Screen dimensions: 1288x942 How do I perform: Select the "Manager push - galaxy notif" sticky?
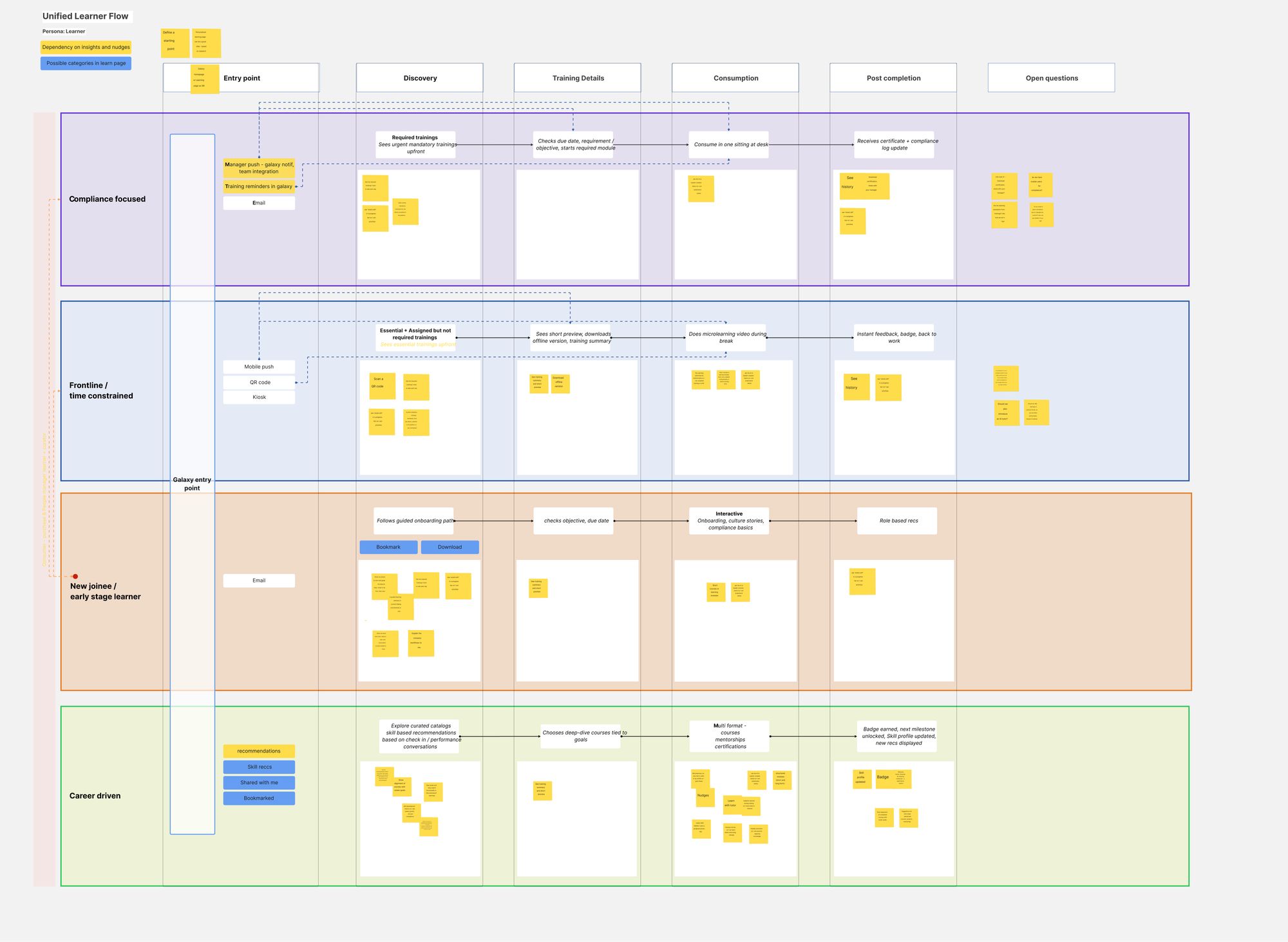tap(259, 168)
